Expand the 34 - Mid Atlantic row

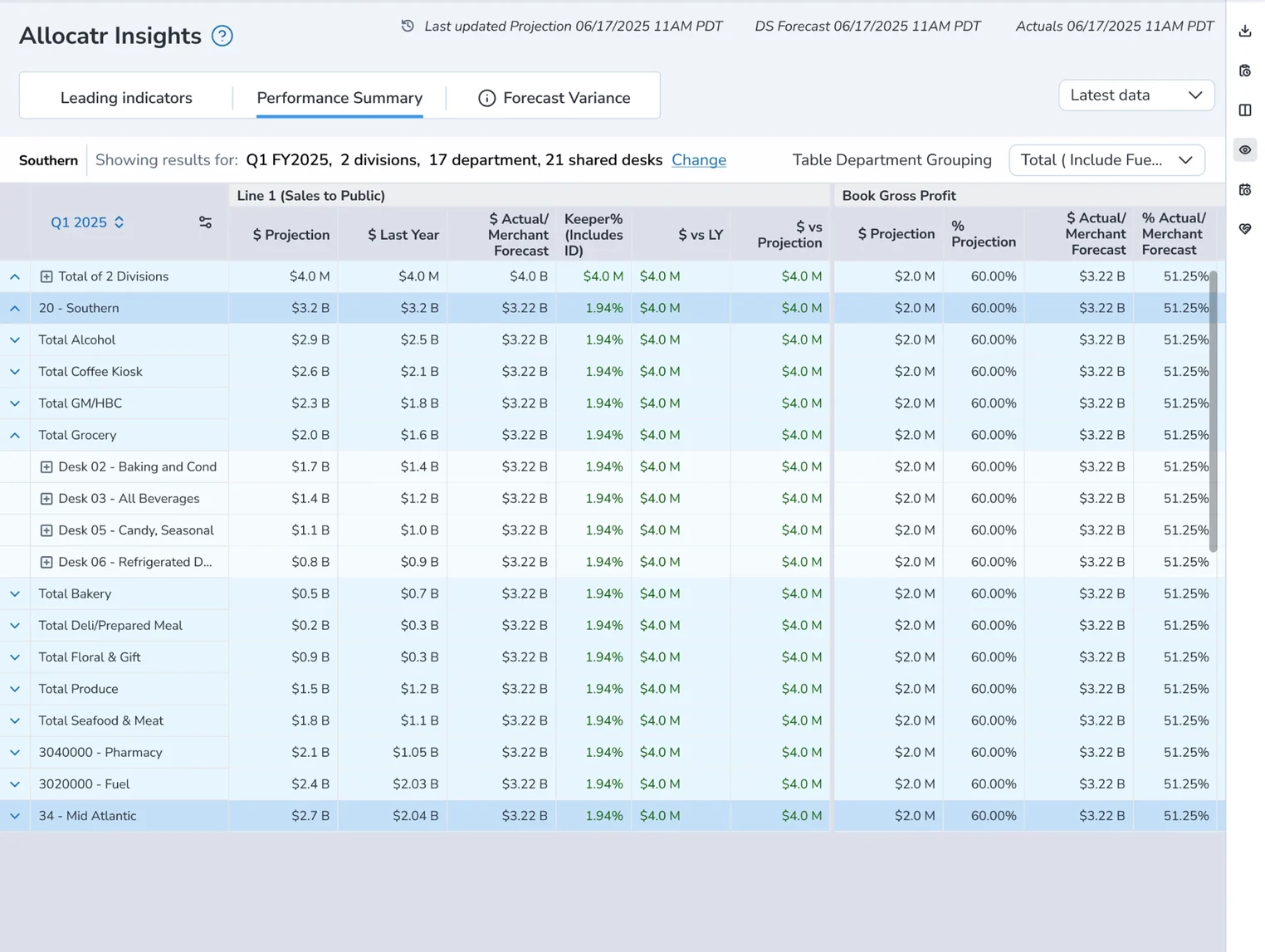pos(15,816)
